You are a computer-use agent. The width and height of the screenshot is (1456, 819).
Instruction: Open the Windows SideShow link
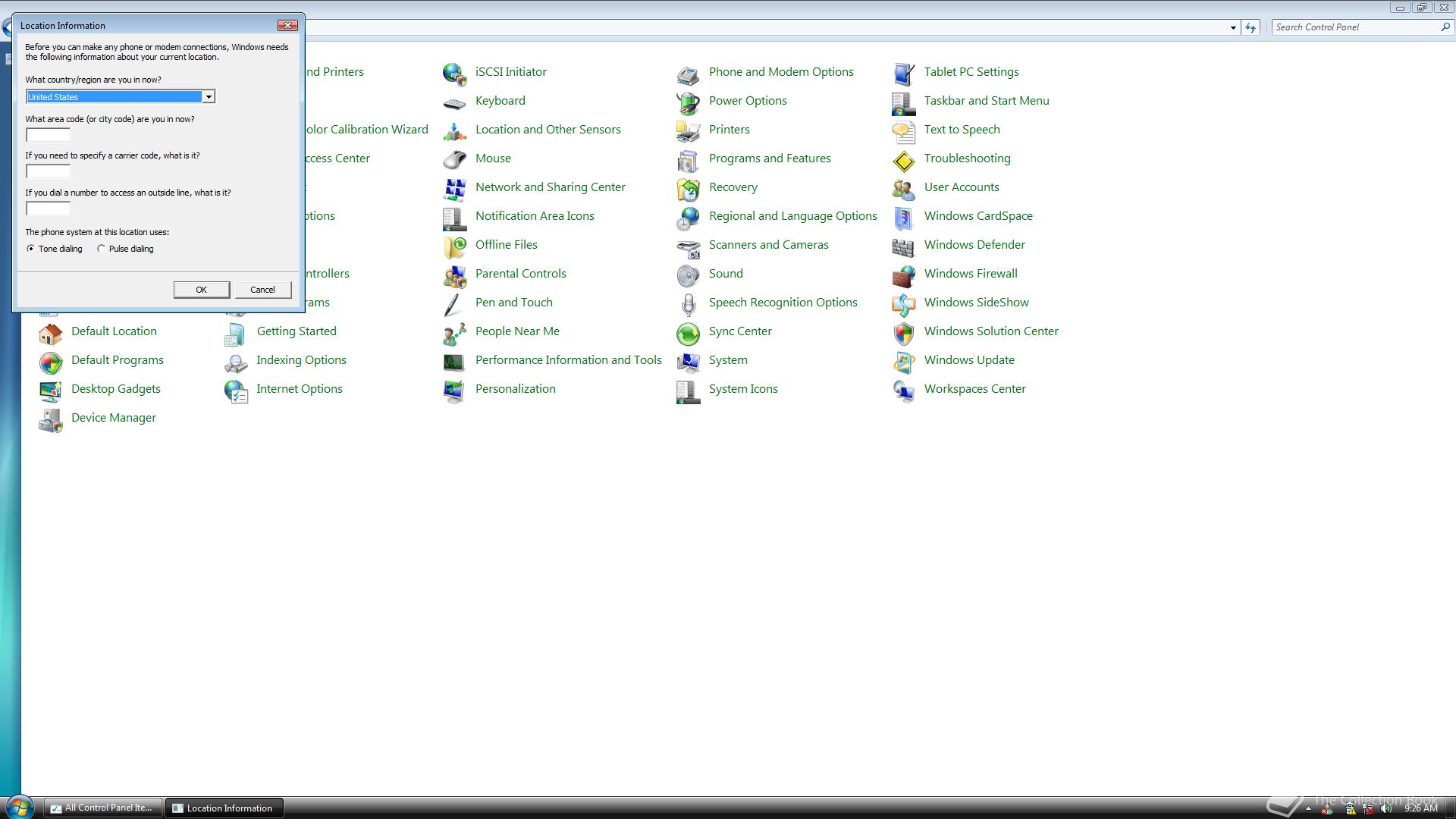(976, 302)
